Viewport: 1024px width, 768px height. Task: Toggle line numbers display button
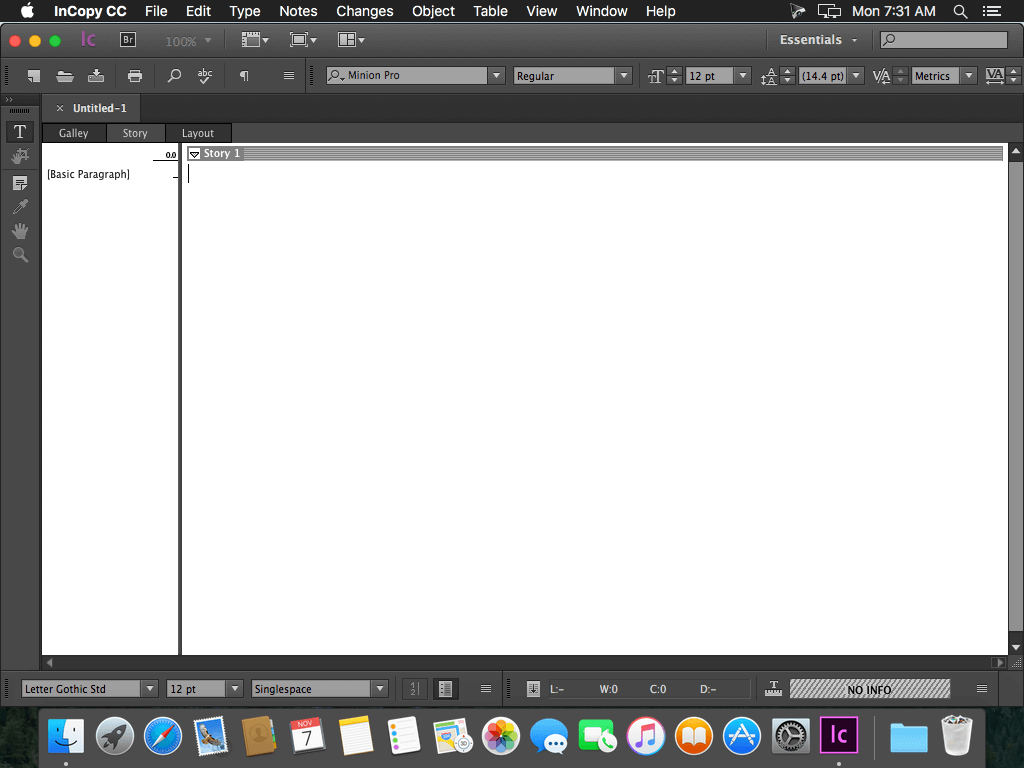pyautogui.click(x=414, y=688)
